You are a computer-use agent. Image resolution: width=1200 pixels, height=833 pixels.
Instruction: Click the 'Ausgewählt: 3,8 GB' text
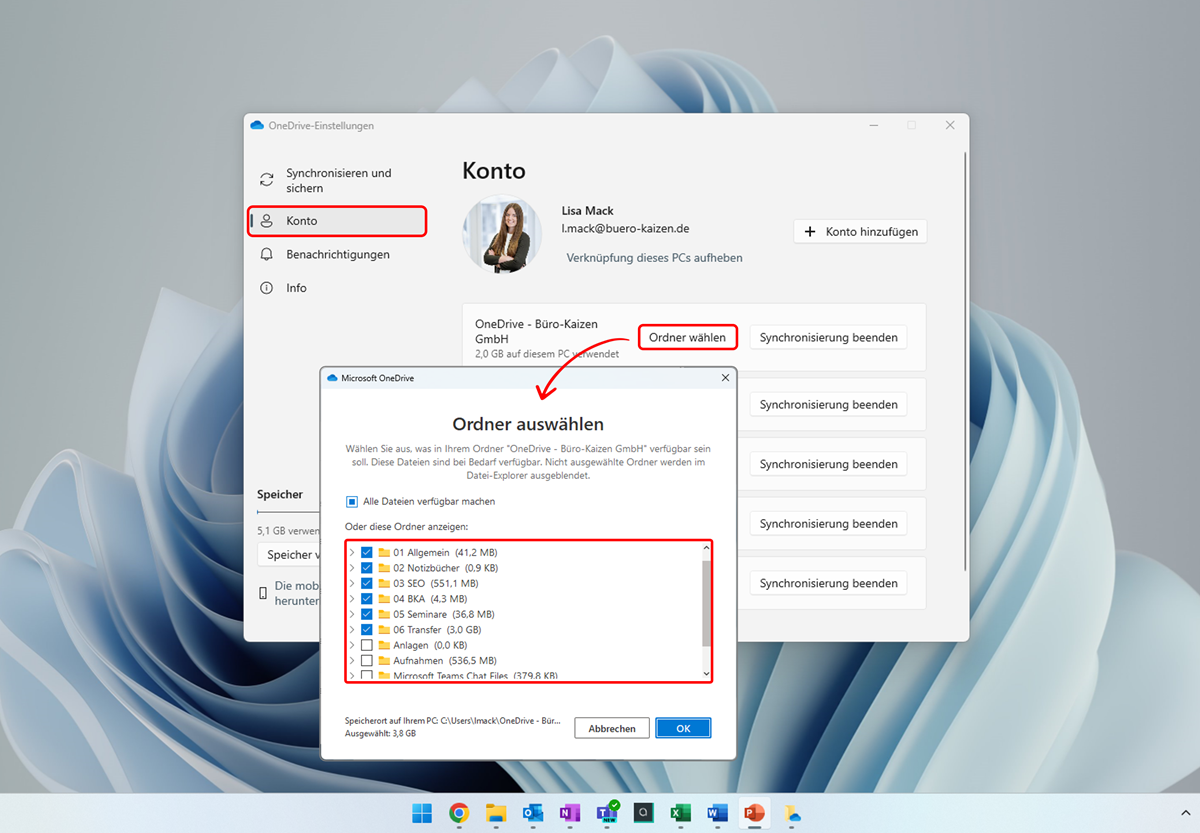pos(380,733)
